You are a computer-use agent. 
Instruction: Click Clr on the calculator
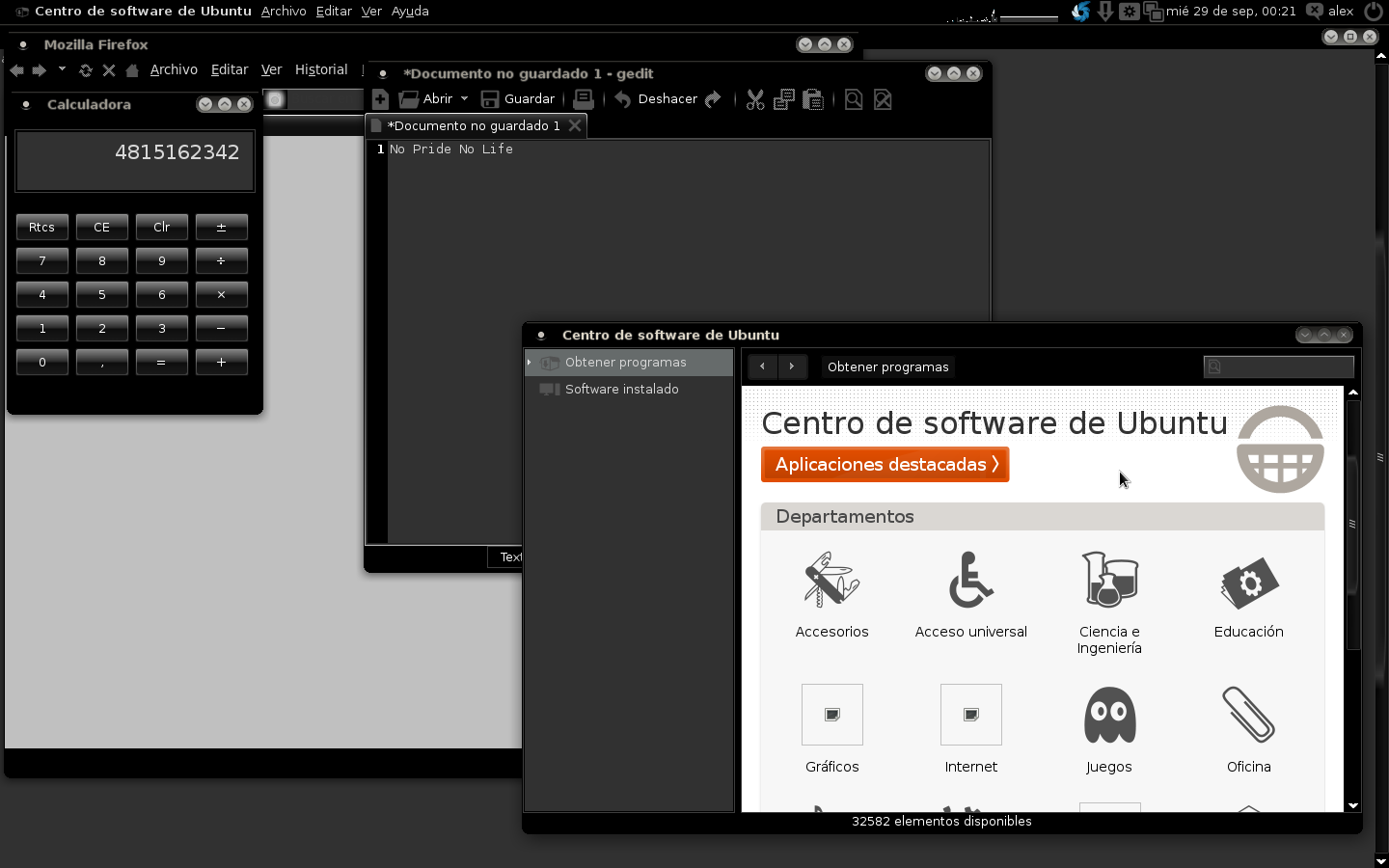pyautogui.click(x=162, y=228)
